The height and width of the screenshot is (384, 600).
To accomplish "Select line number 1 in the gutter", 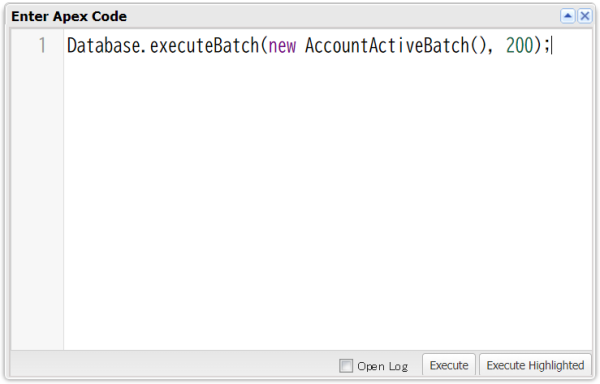I will 42,46.
